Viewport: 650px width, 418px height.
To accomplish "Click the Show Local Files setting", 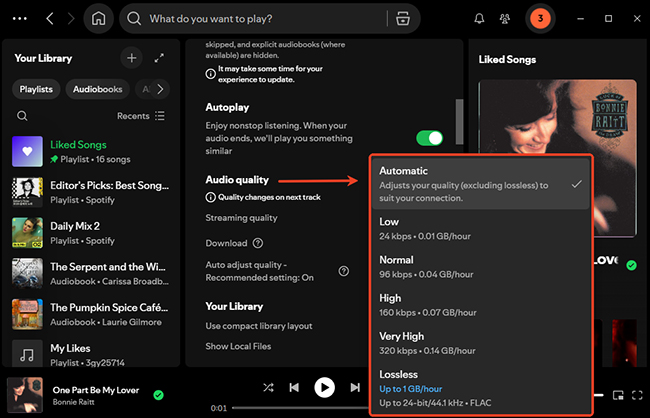I will point(238,346).
